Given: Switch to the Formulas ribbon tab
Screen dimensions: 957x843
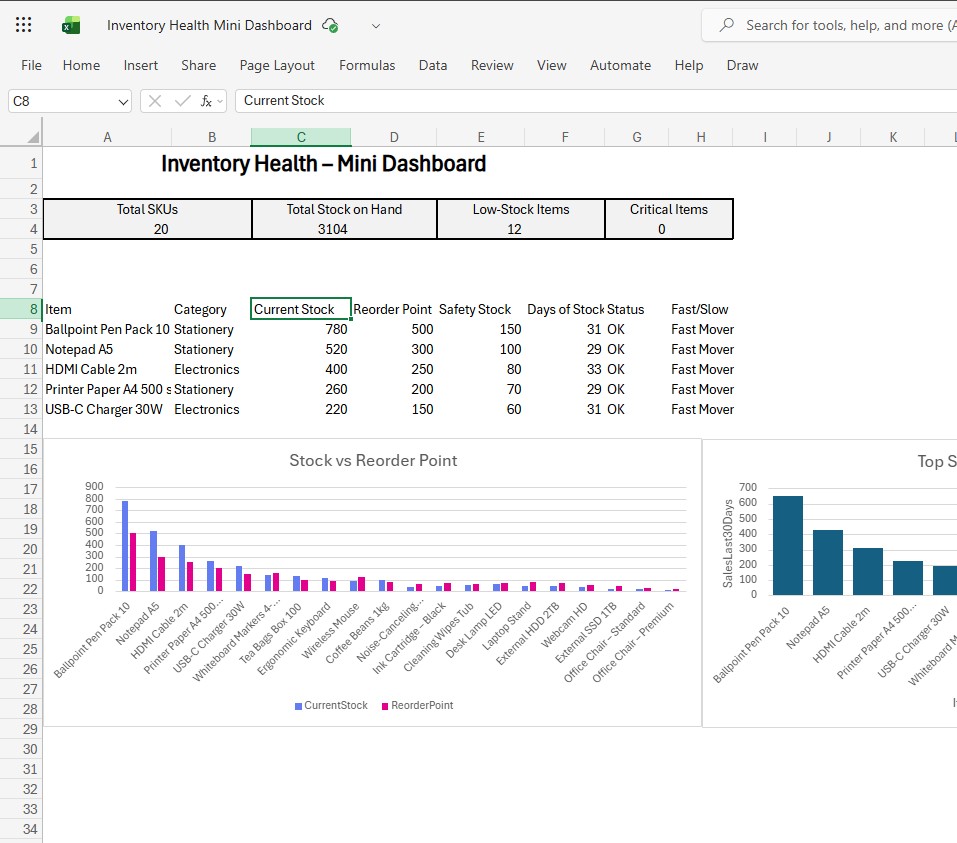Looking at the screenshot, I should pyautogui.click(x=367, y=65).
